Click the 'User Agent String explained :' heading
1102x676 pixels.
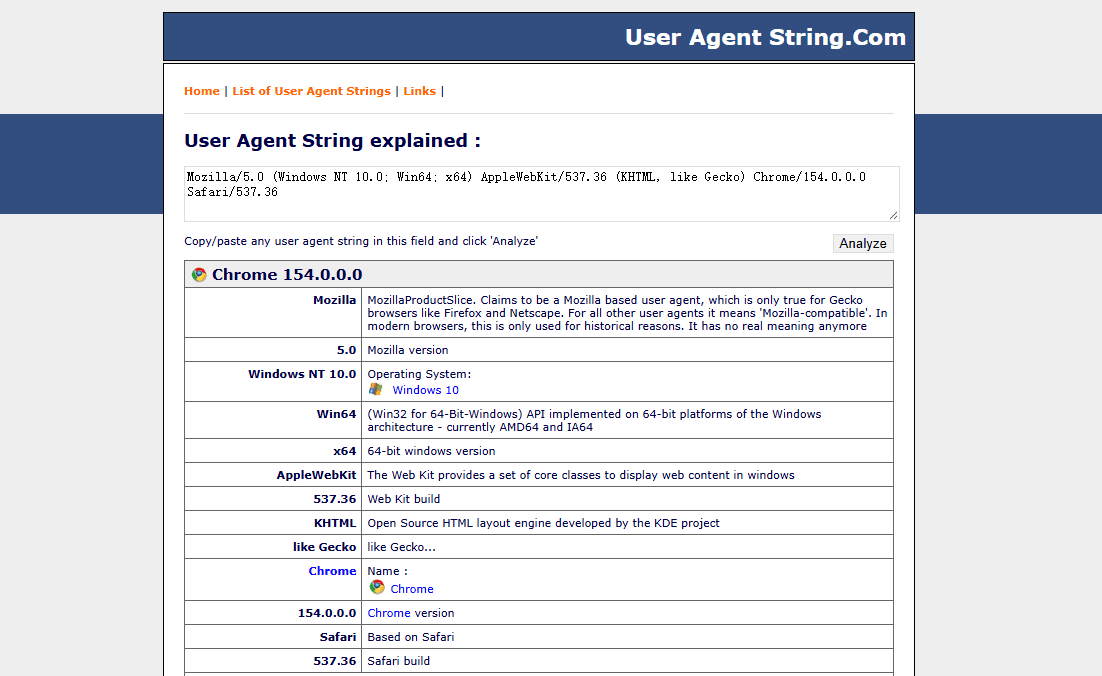tap(332, 141)
